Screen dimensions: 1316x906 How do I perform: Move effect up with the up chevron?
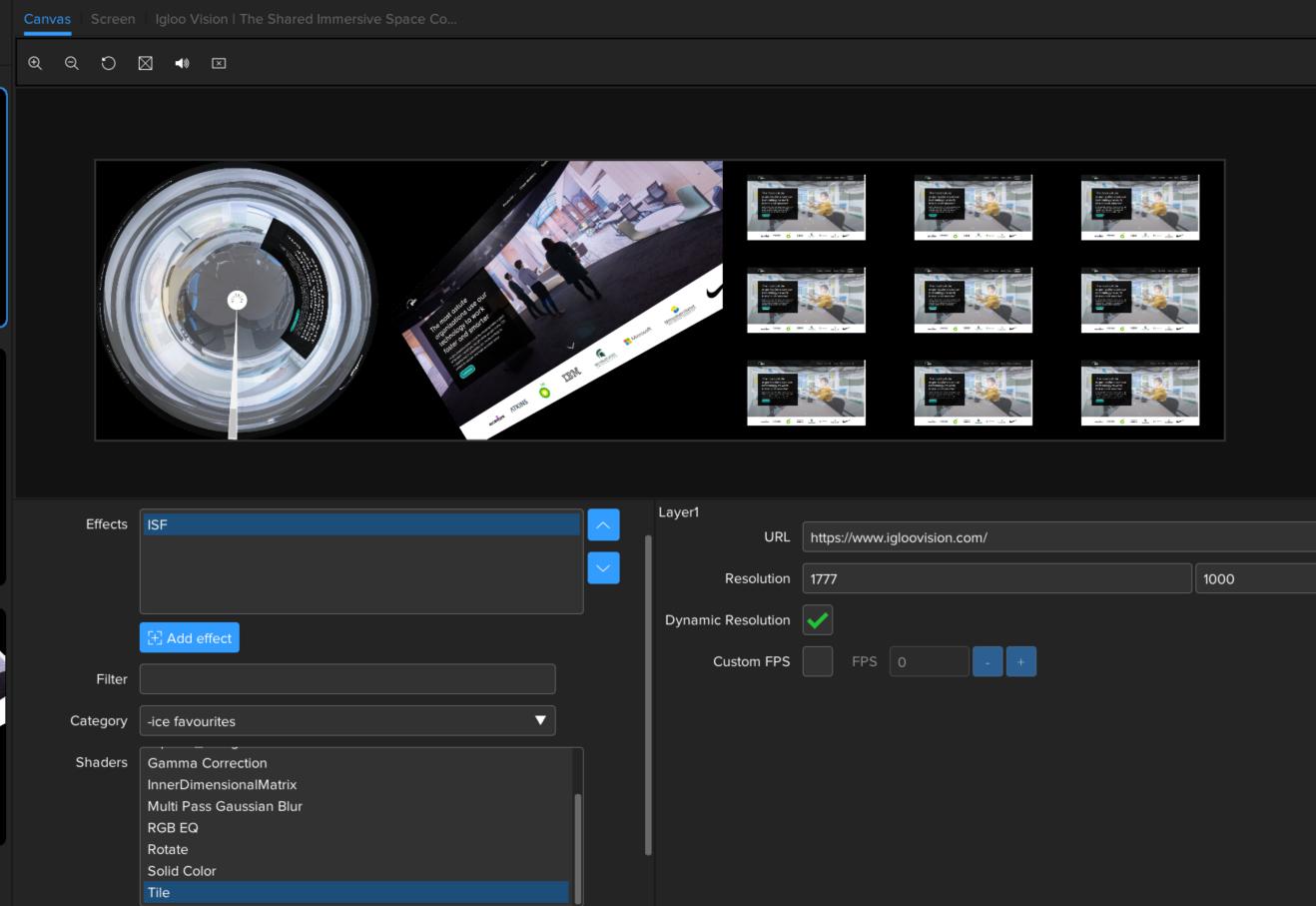[603, 524]
